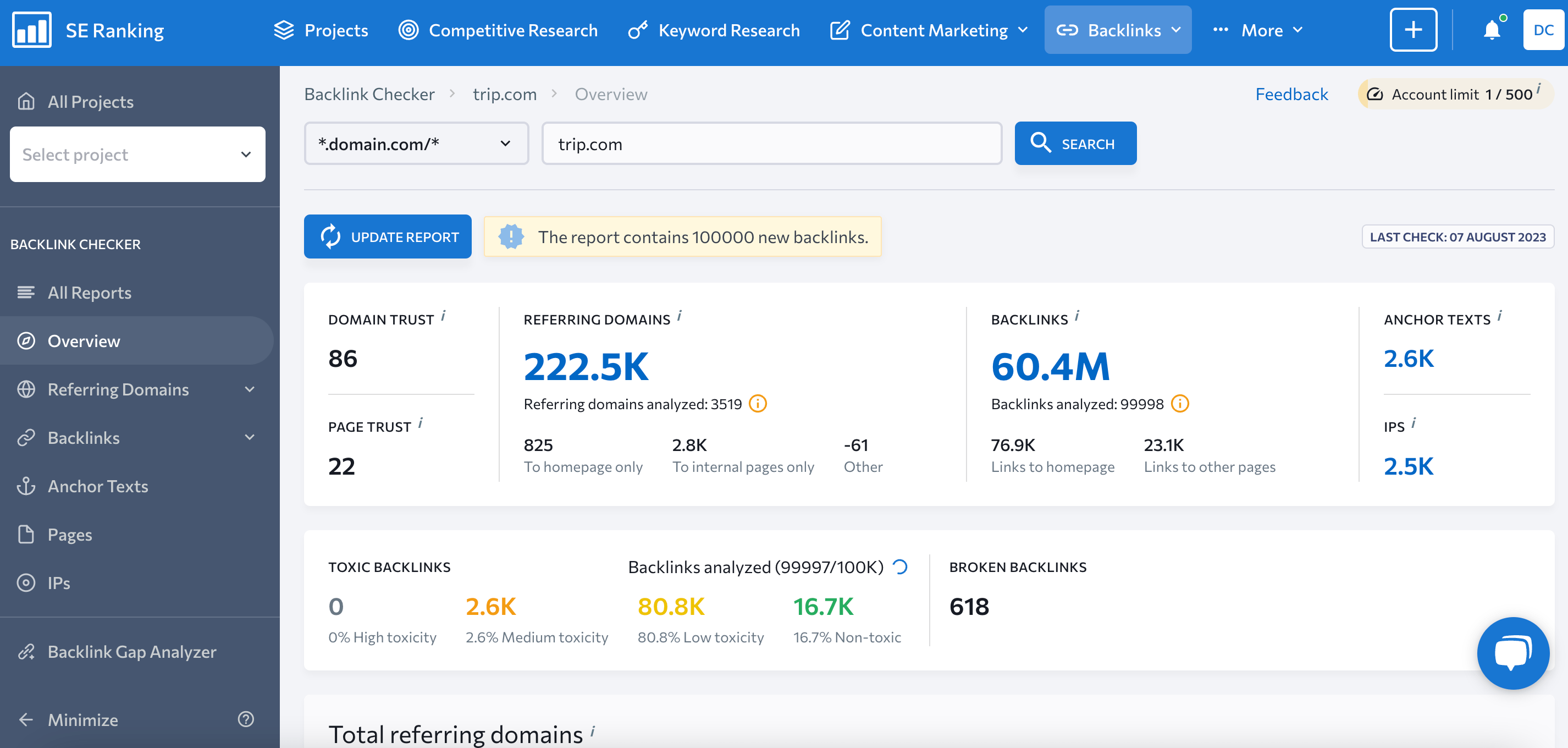This screenshot has height=748, width=1568.
Task: Open notifications bell icon
Action: (x=1492, y=29)
